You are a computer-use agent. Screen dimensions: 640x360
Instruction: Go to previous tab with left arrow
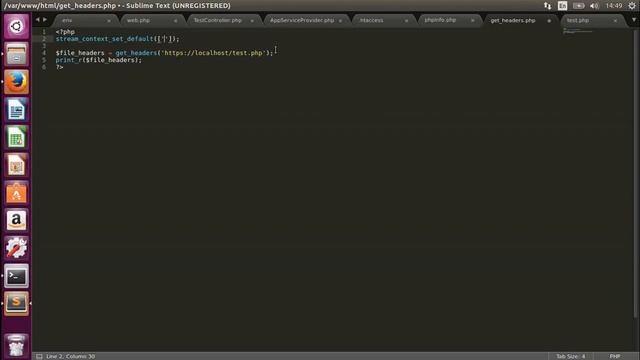[37, 20]
